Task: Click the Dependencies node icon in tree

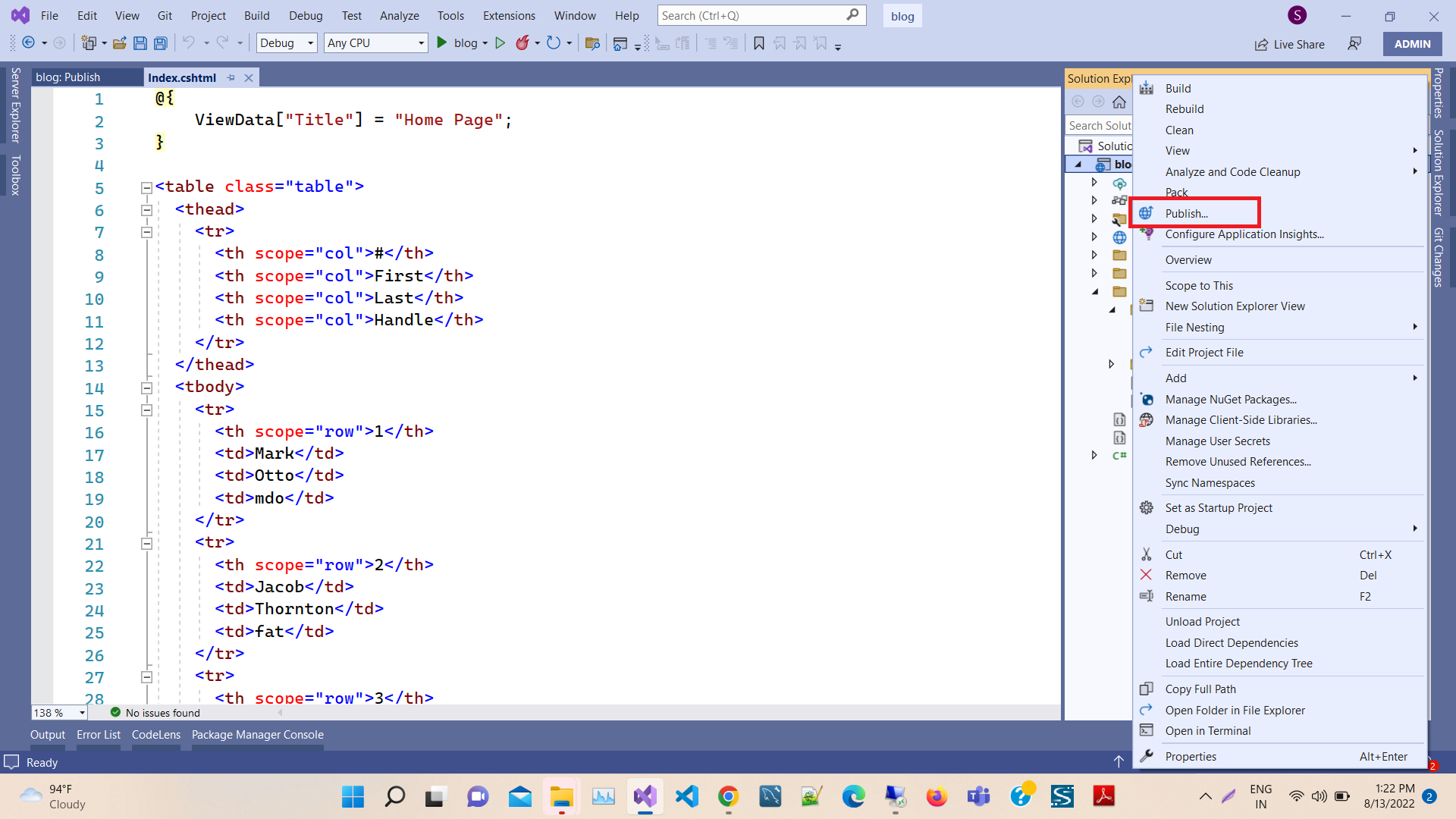Action: tap(1119, 200)
